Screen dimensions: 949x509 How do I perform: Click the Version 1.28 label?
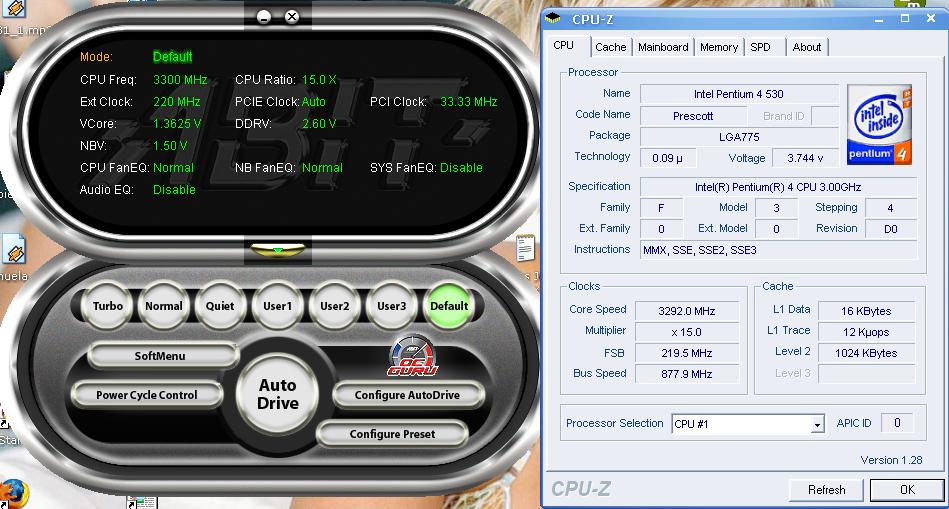[x=891, y=461]
